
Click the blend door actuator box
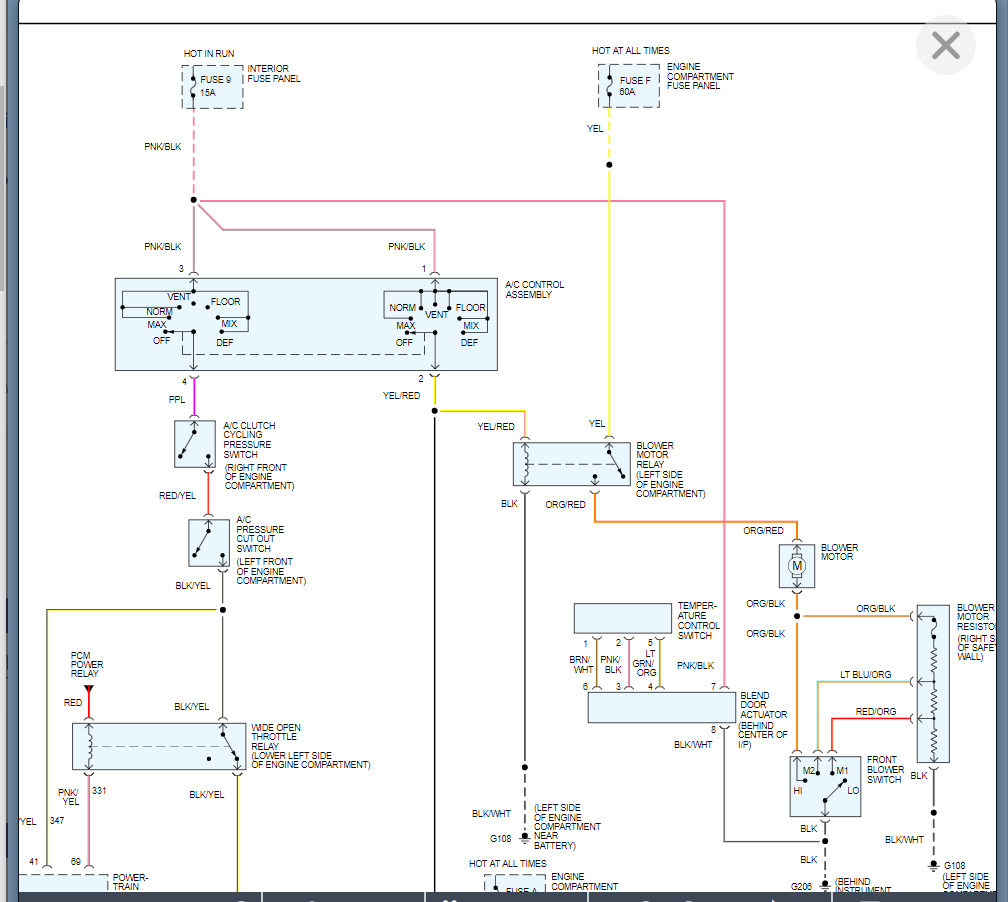pyautogui.click(x=662, y=707)
